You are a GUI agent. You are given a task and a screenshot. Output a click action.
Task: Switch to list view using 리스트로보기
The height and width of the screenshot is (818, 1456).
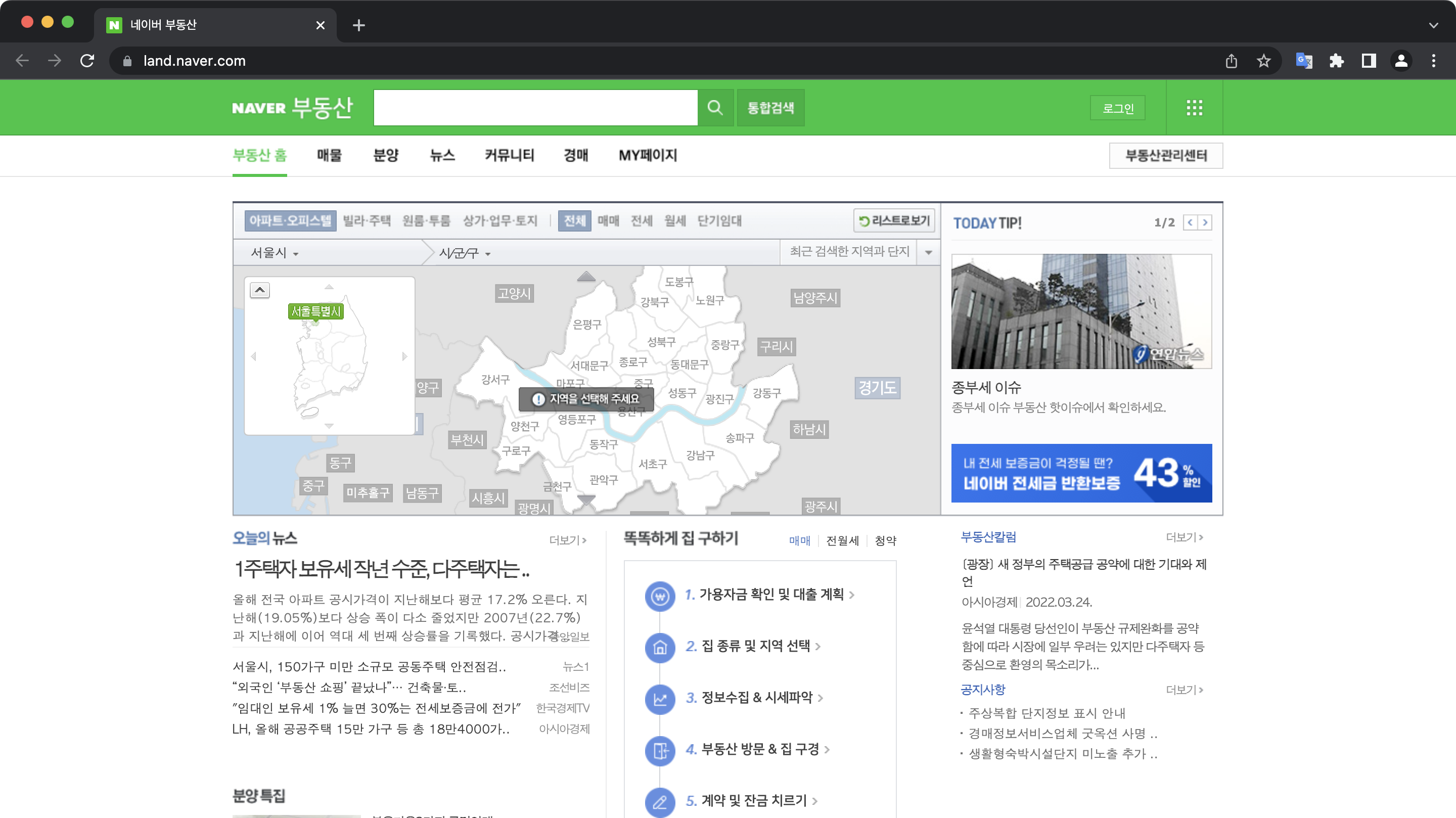pos(893,221)
